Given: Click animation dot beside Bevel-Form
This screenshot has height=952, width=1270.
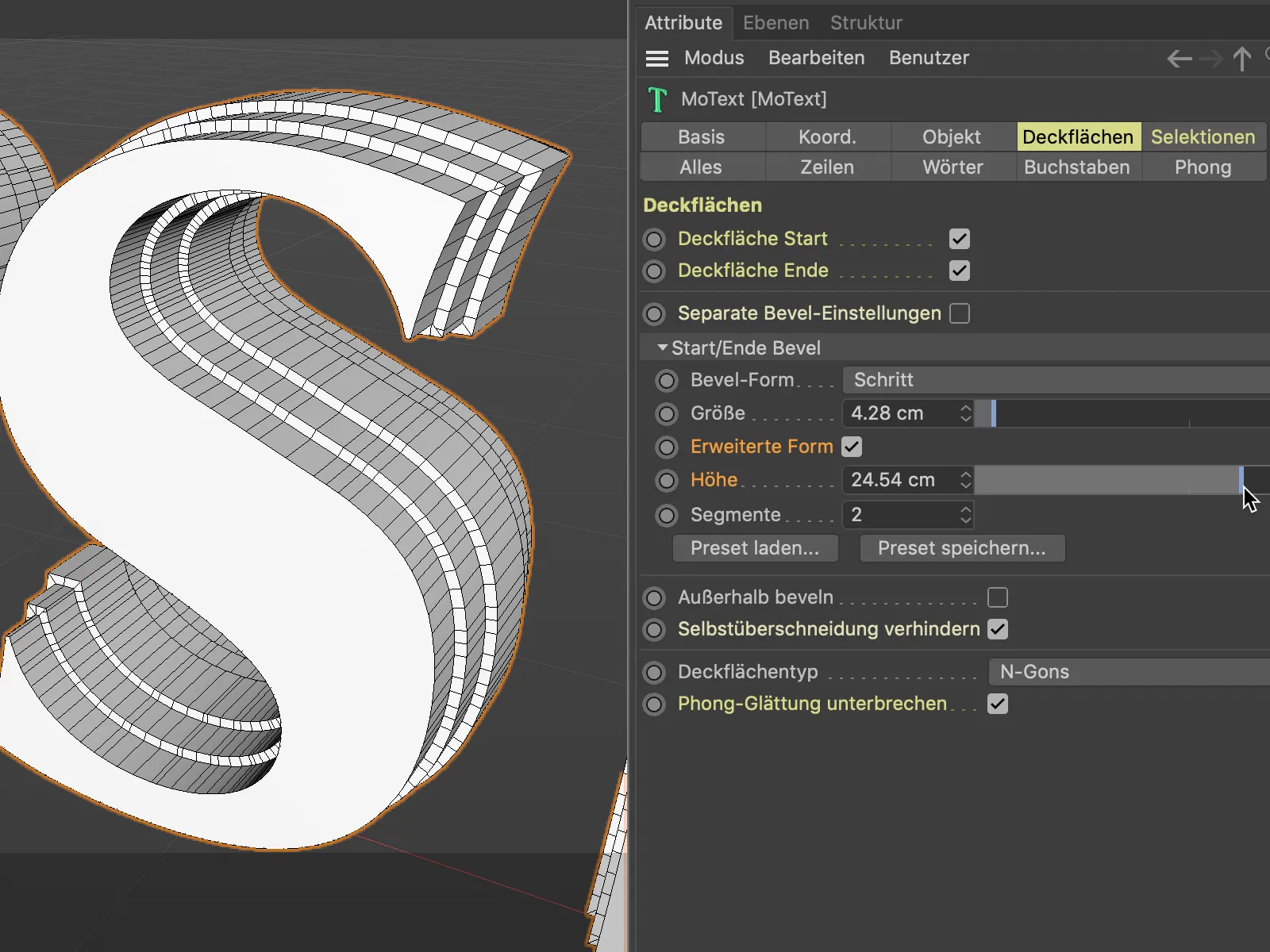Looking at the screenshot, I should click(667, 381).
